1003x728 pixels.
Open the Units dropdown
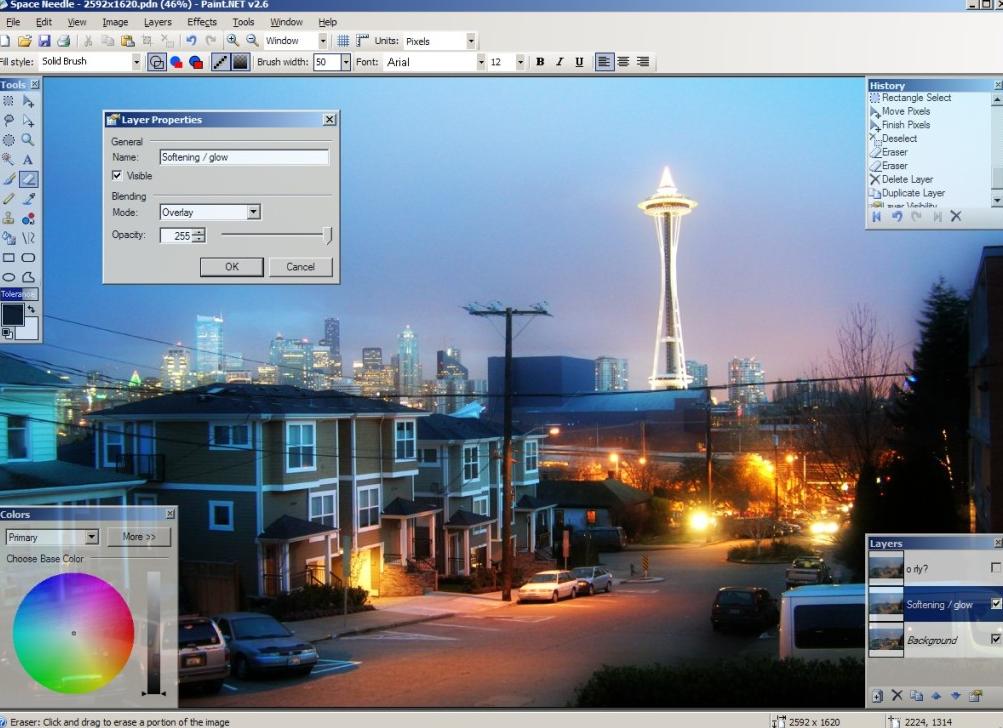tap(471, 41)
